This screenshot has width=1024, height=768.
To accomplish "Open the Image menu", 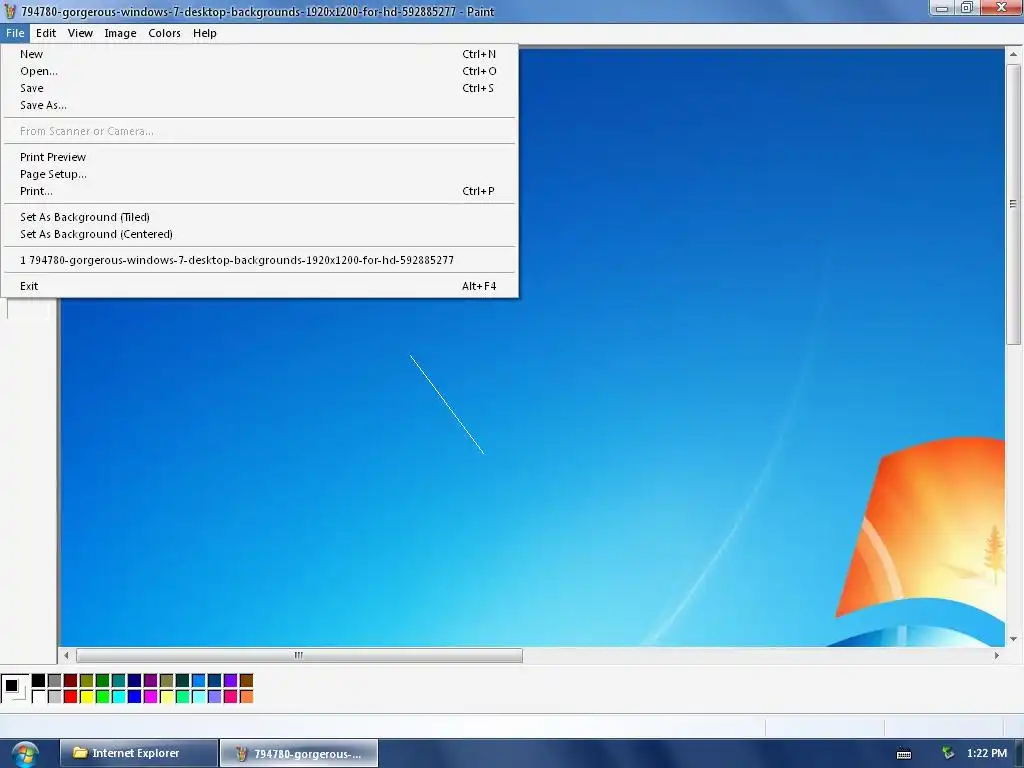I will click(x=120, y=33).
